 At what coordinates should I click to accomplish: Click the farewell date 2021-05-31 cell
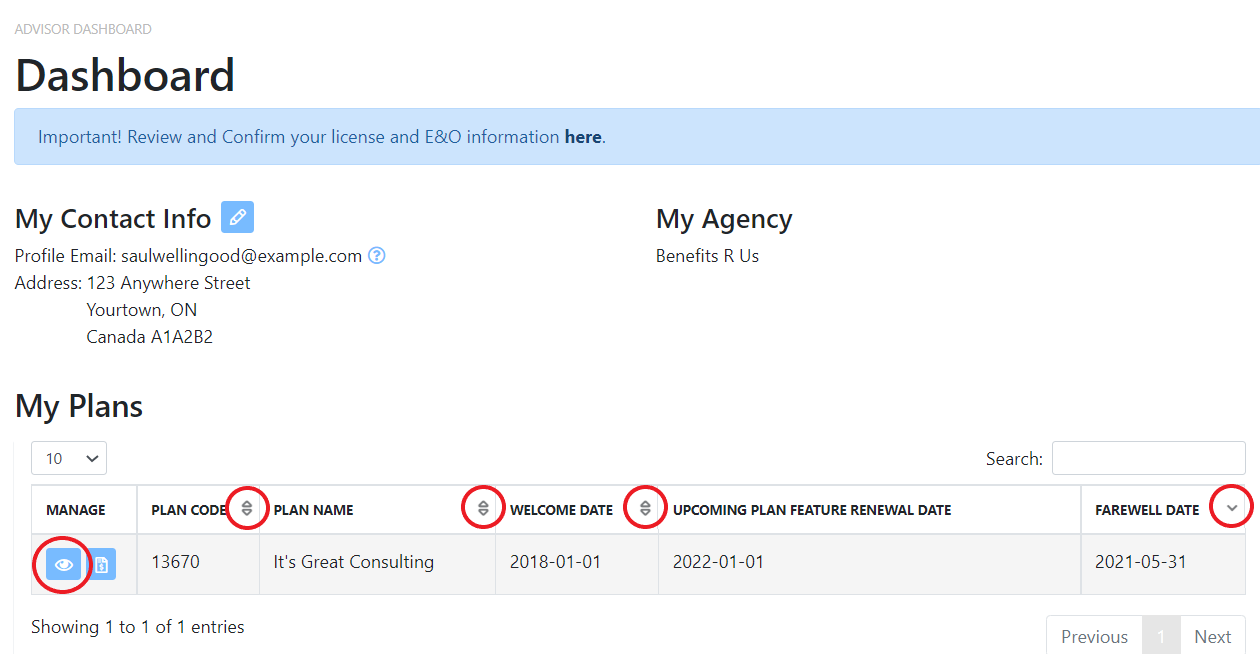coord(1163,565)
